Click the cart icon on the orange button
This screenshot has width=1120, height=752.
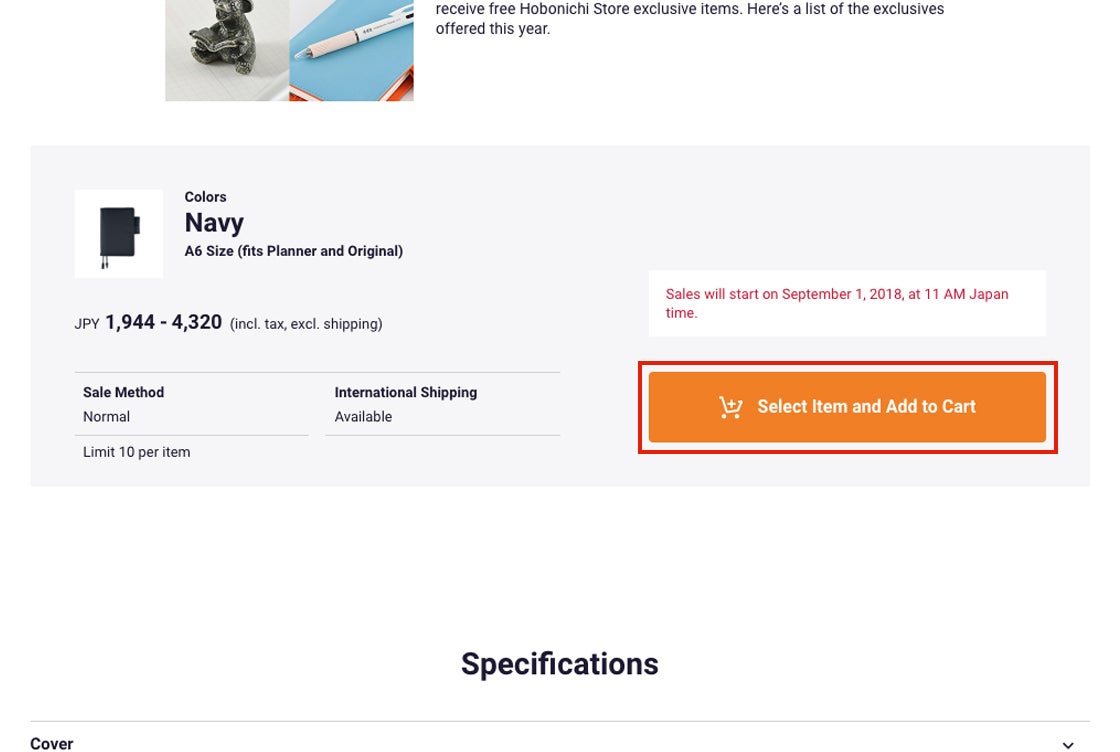point(731,407)
